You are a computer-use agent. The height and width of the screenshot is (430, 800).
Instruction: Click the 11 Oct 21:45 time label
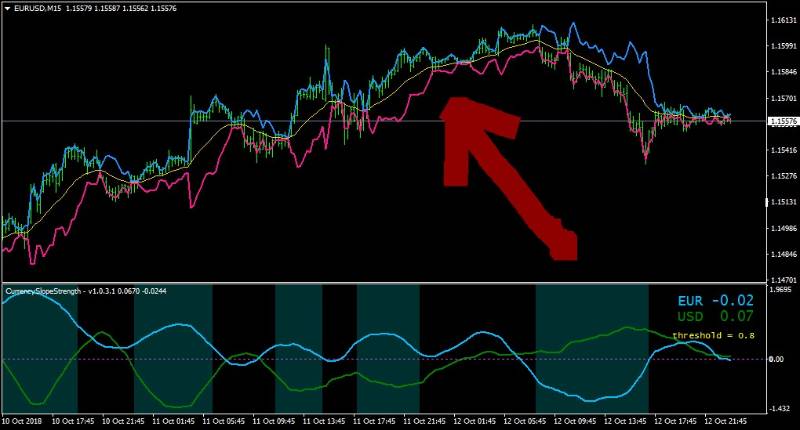pyautogui.click(x=424, y=421)
